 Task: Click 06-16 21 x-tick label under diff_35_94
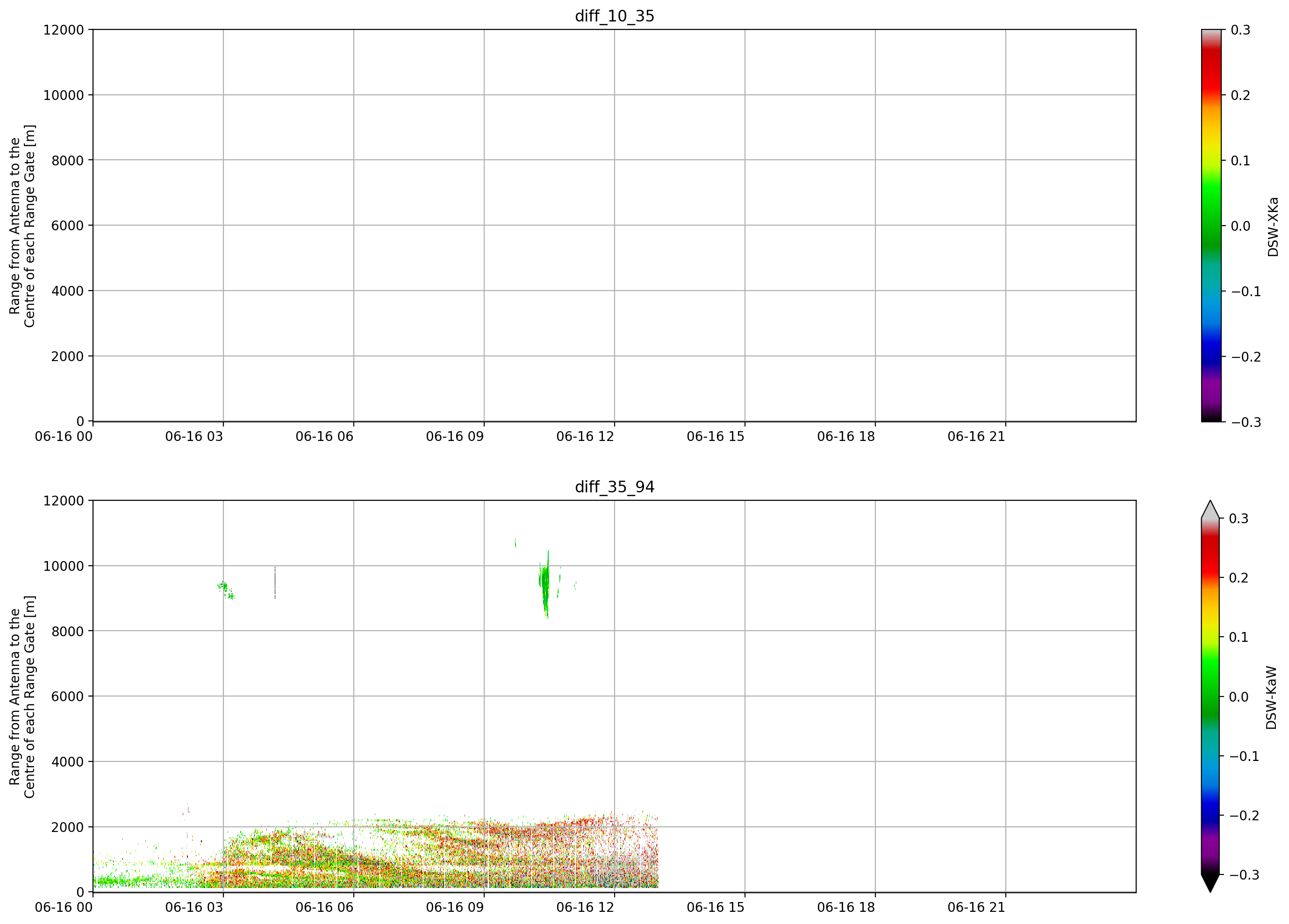coord(976,907)
